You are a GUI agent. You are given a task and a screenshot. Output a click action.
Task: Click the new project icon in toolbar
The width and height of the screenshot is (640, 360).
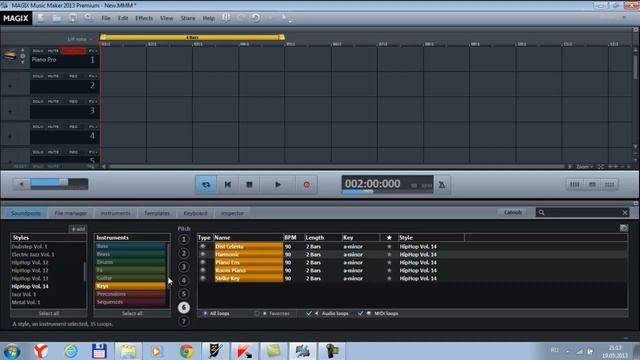[x=41, y=18]
